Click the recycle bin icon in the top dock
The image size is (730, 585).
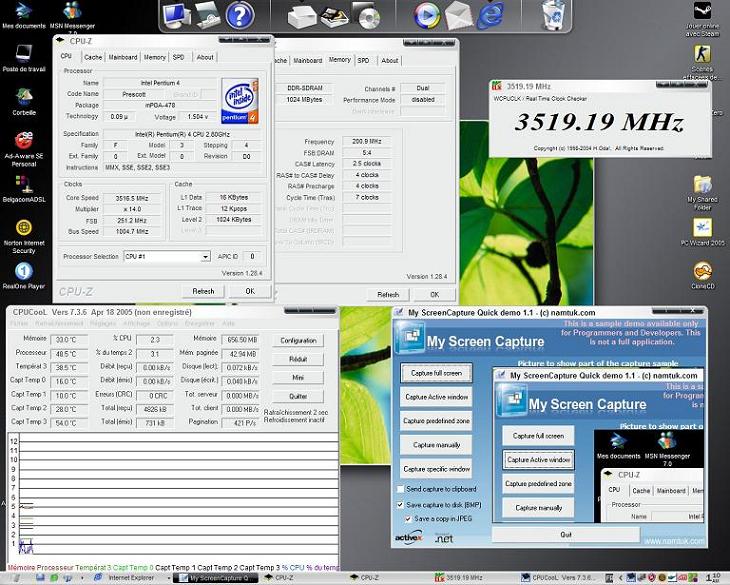click(x=554, y=16)
